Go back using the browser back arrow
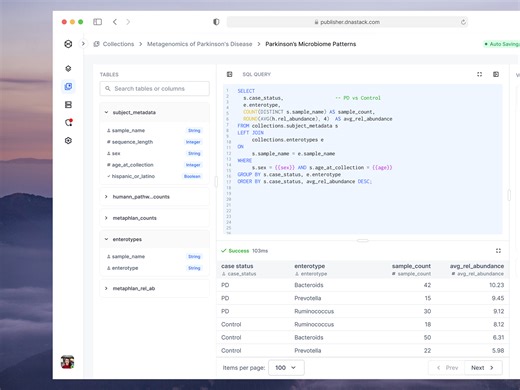The height and width of the screenshot is (390, 520). point(115,22)
